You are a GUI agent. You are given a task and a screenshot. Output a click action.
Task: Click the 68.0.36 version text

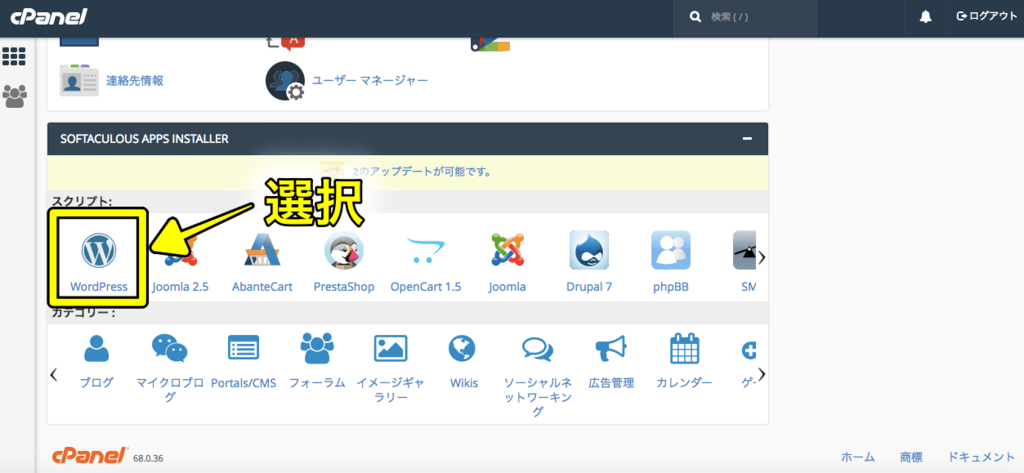(x=148, y=459)
